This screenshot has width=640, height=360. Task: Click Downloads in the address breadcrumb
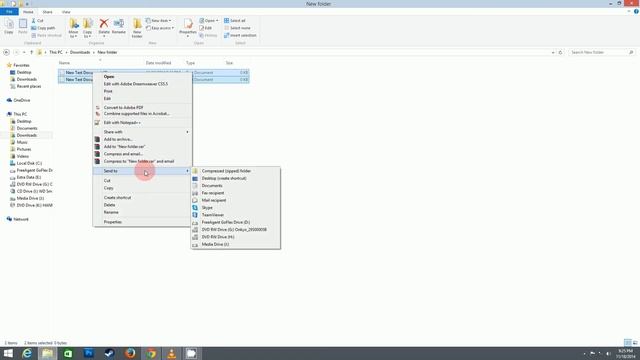pos(80,52)
